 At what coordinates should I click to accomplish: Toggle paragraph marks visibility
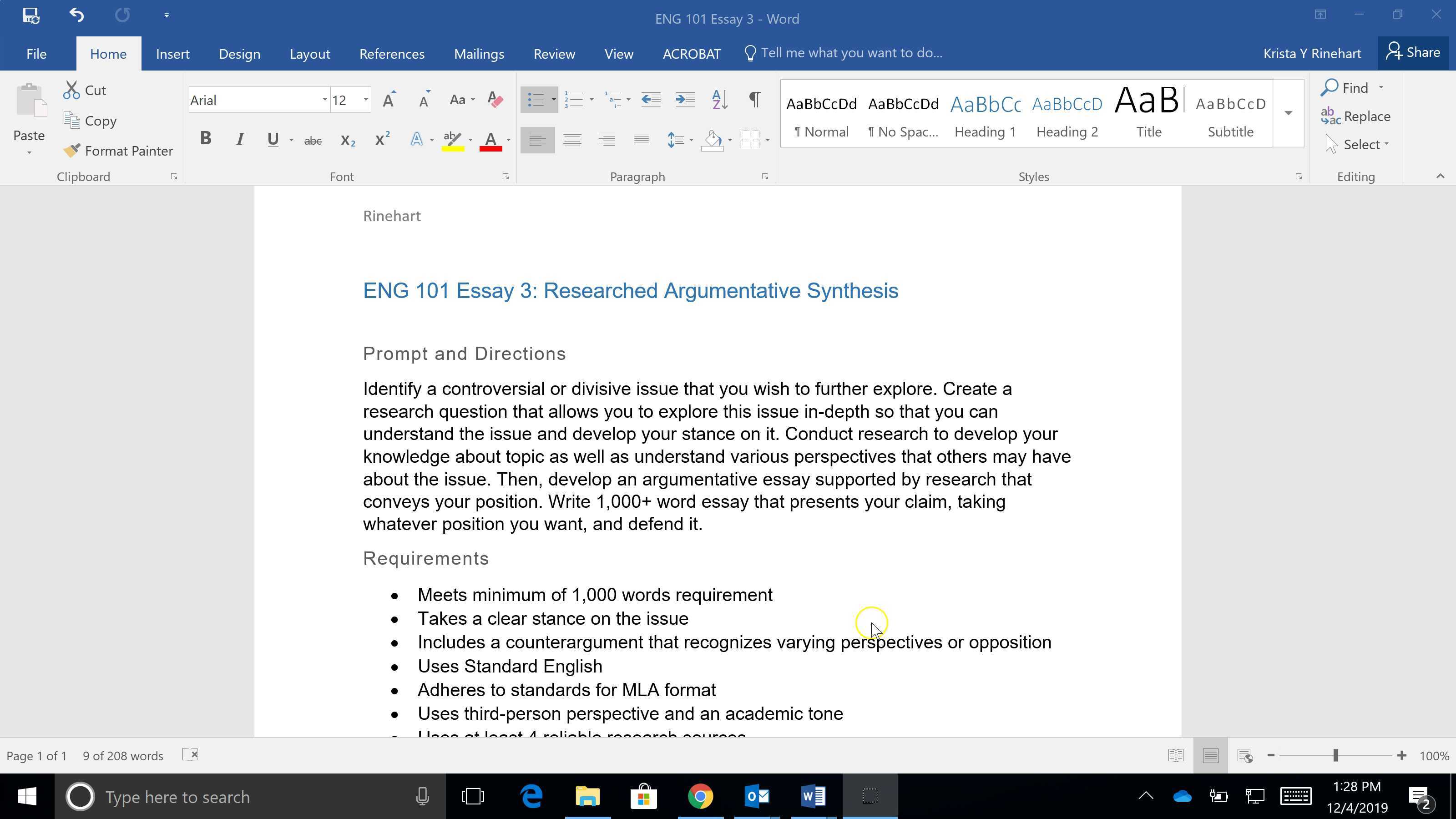[754, 99]
